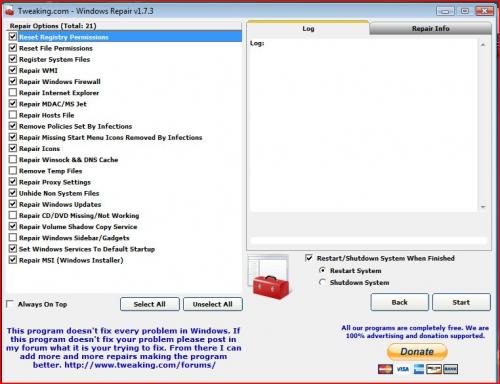Image resolution: width=500 pixels, height=384 pixels.
Task: Enable Repair Internet Explorer checkbox
Action: tap(13, 93)
